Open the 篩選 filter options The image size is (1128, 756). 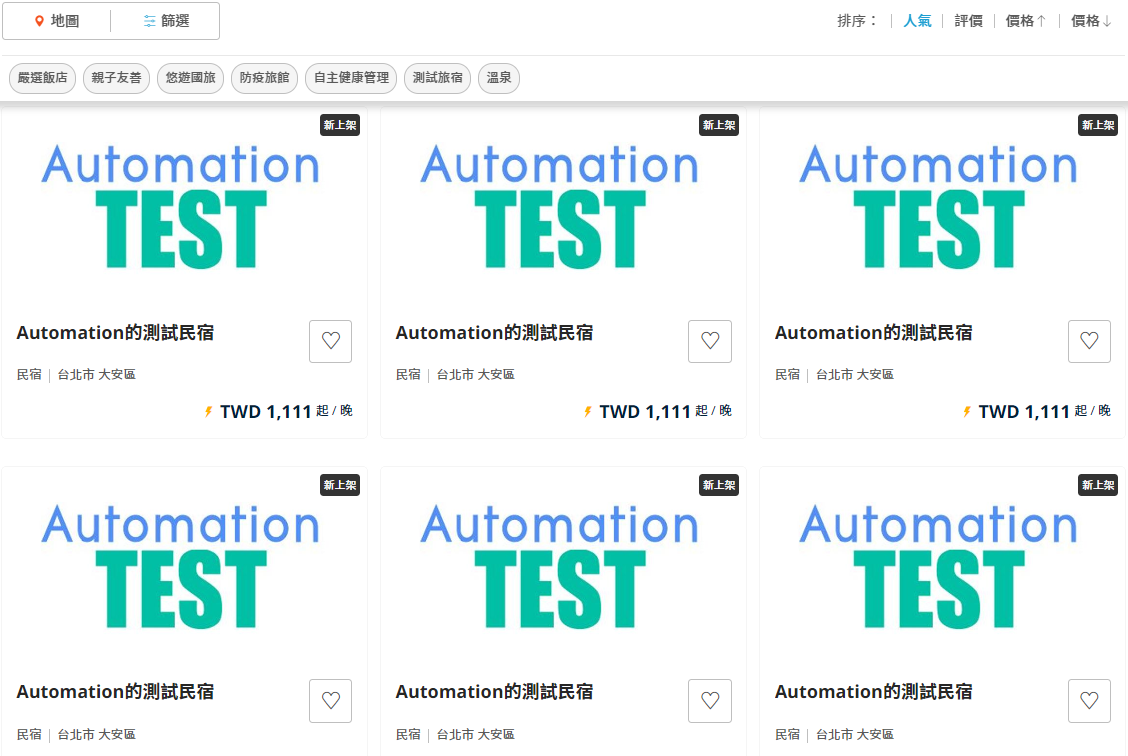pyautogui.click(x=165, y=21)
